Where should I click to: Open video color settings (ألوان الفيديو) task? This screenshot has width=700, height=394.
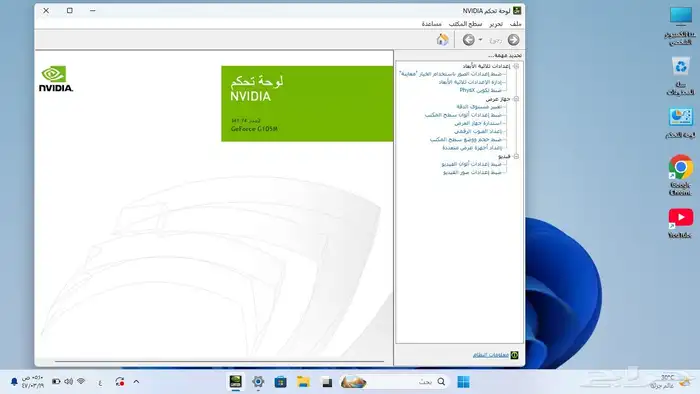pyautogui.click(x=472, y=164)
